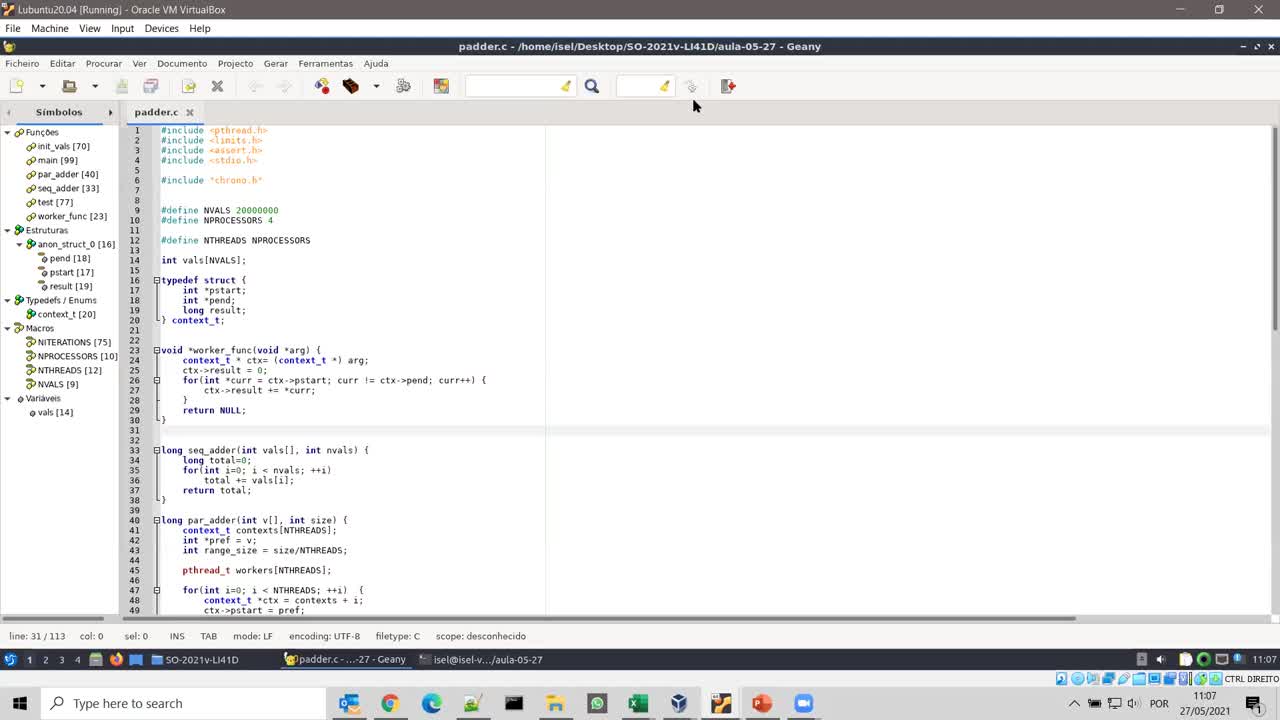The width and height of the screenshot is (1280, 720).
Task: Click the editor vertical scrollbar
Action: click(1274, 230)
